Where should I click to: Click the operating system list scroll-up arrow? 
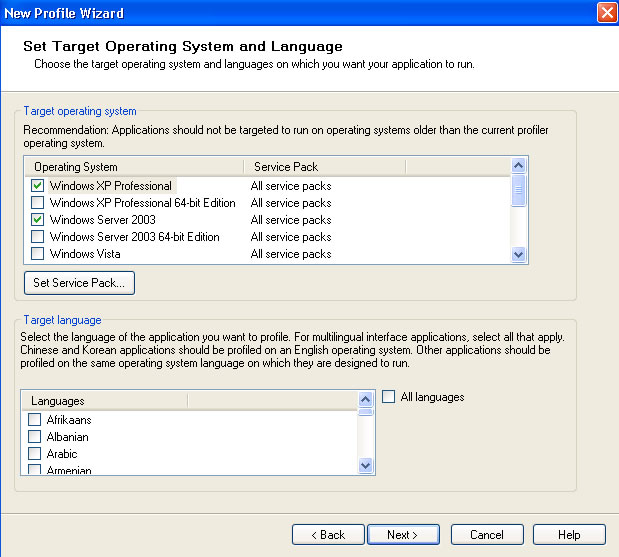518,165
